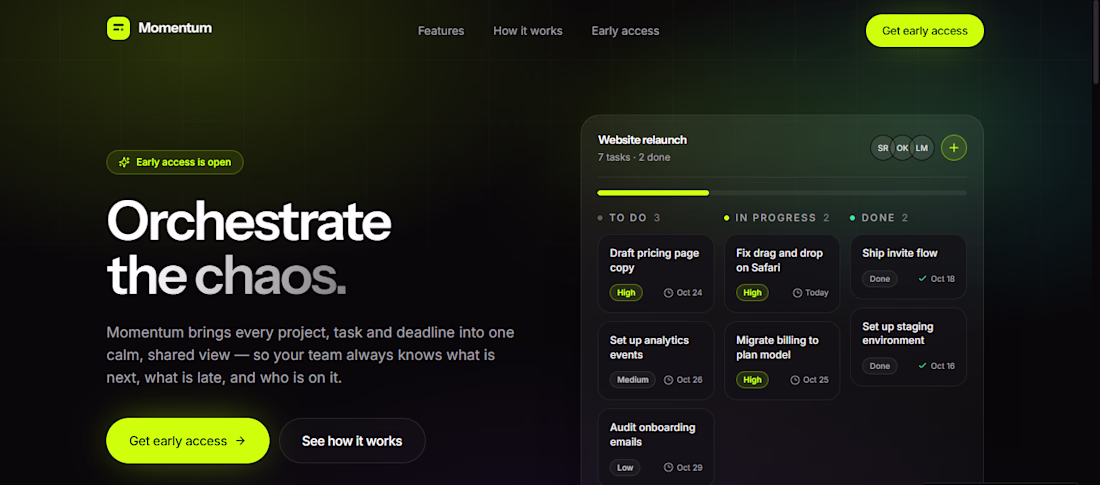The width and height of the screenshot is (1100, 485).
Task: Click Website relaunch project title
Action: [642, 140]
